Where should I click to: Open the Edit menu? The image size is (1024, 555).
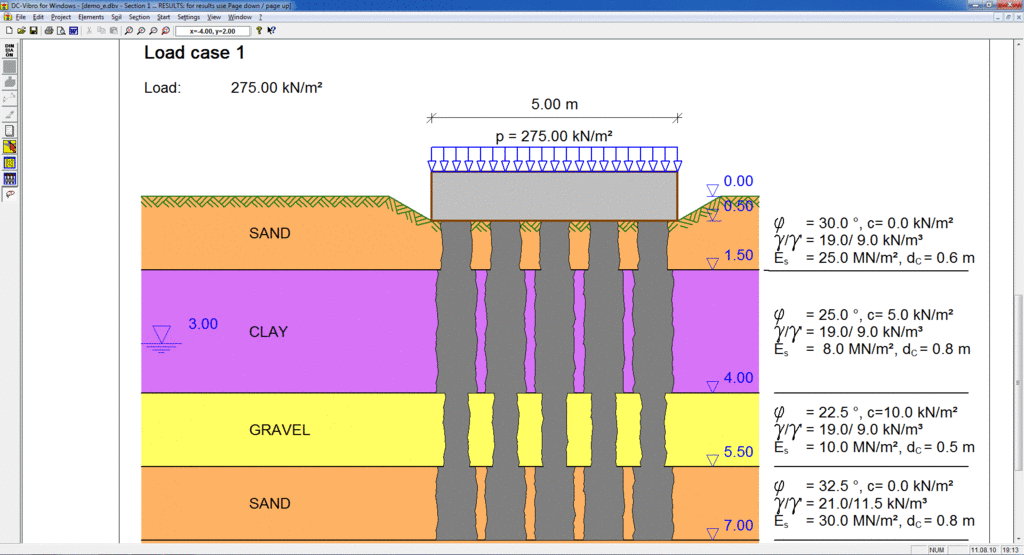click(39, 17)
